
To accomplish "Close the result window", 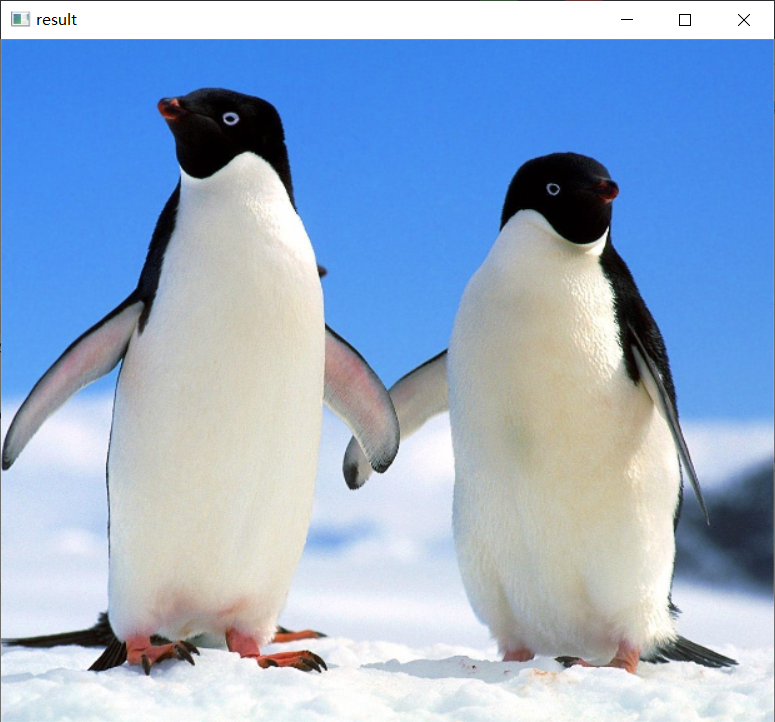I will (743, 20).
